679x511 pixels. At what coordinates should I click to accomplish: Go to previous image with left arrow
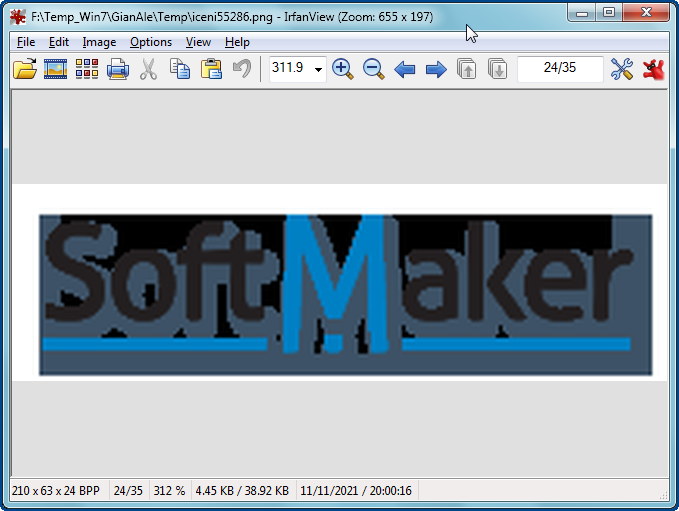point(405,69)
